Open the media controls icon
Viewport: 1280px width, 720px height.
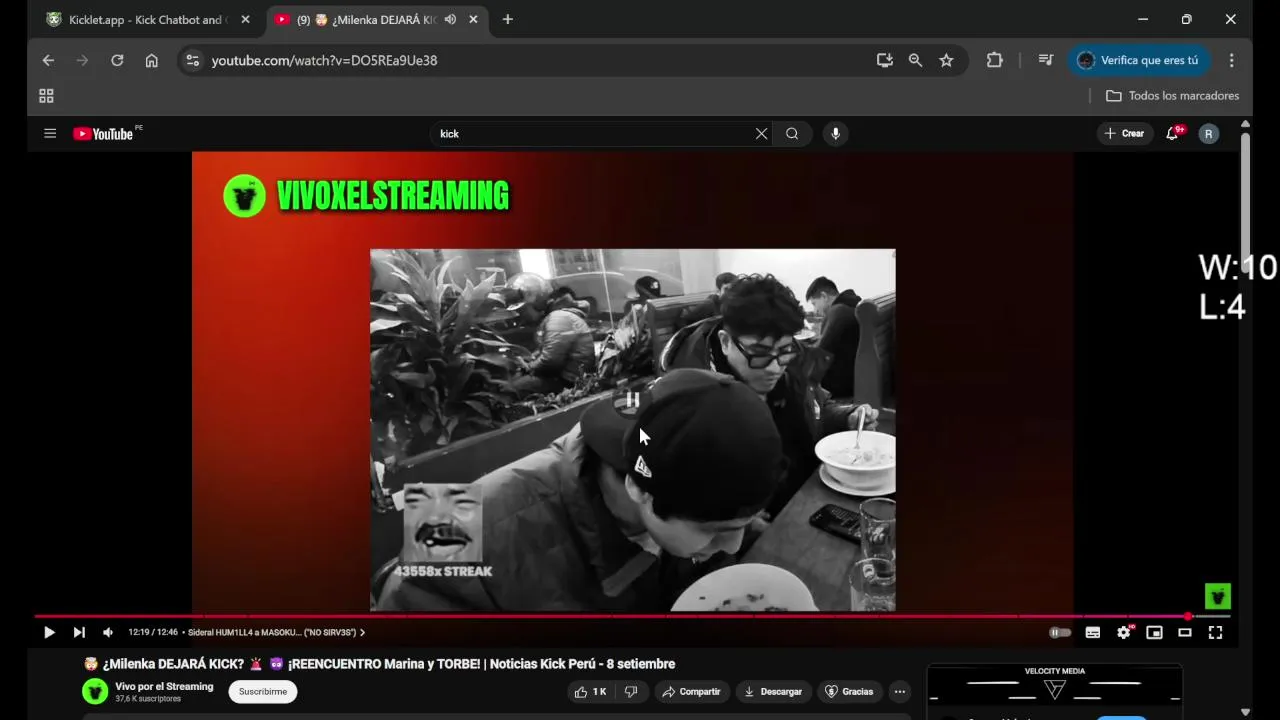pyautogui.click(x=1045, y=60)
